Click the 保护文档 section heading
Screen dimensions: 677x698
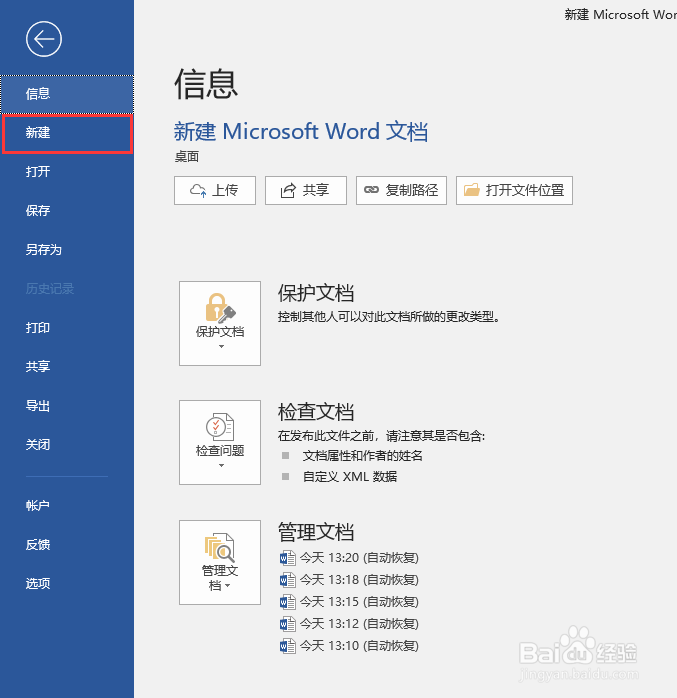pos(316,293)
